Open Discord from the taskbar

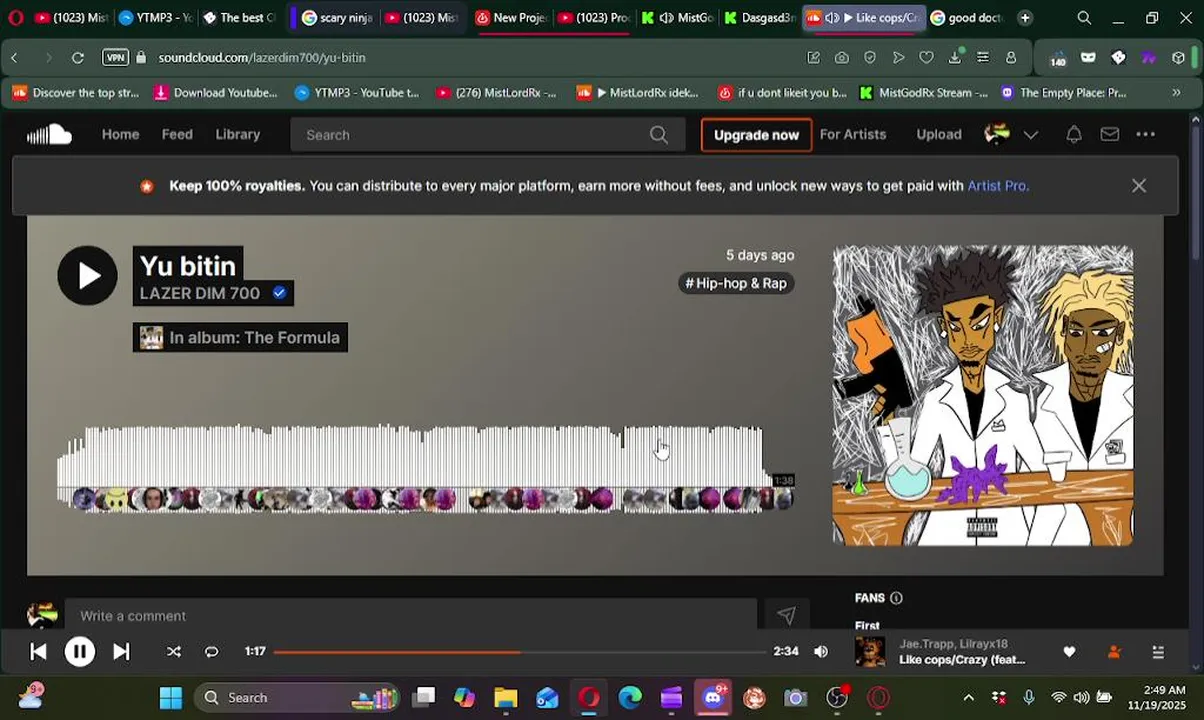[x=713, y=698]
